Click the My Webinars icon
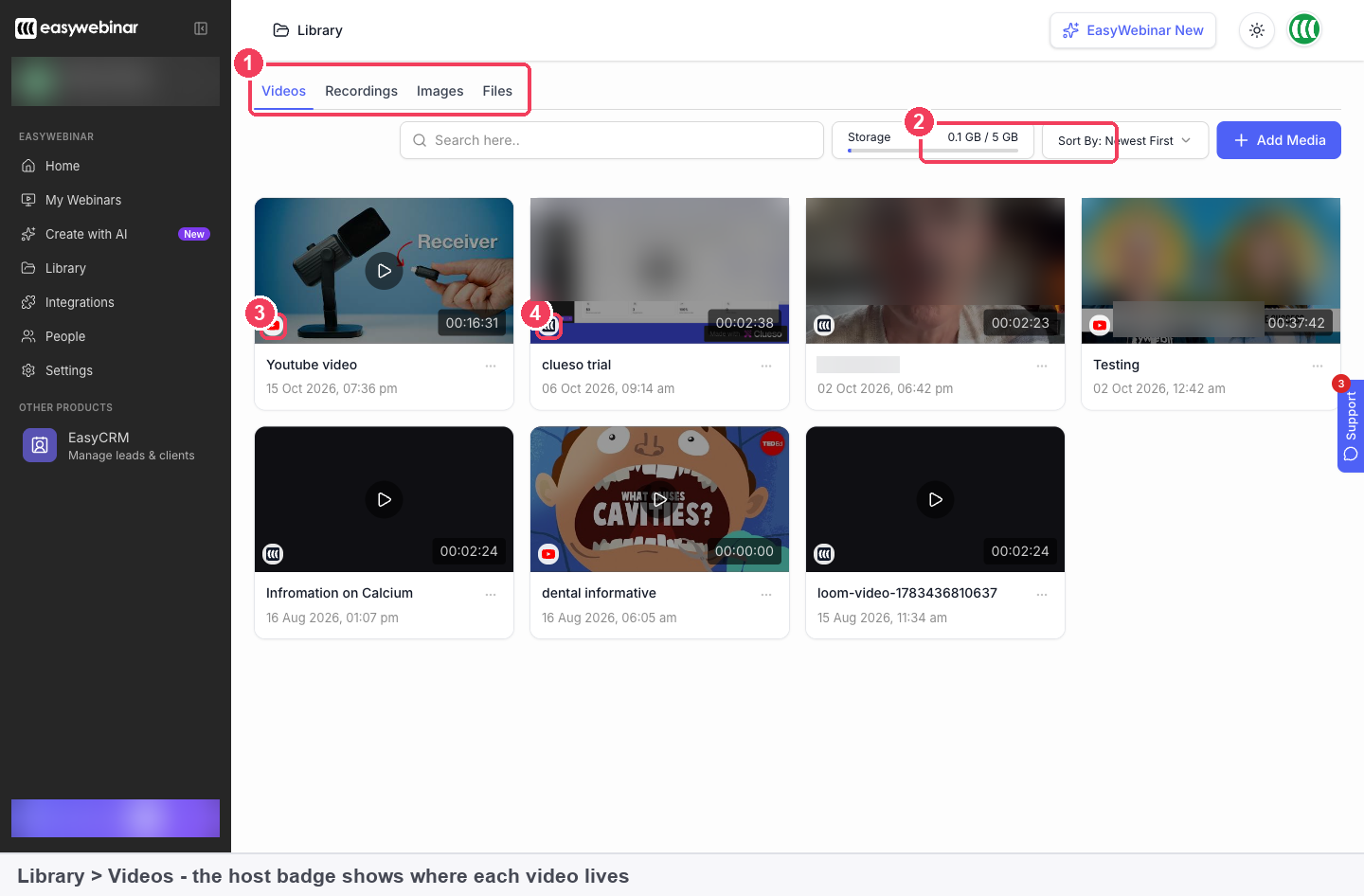The height and width of the screenshot is (896, 1364). (x=28, y=200)
